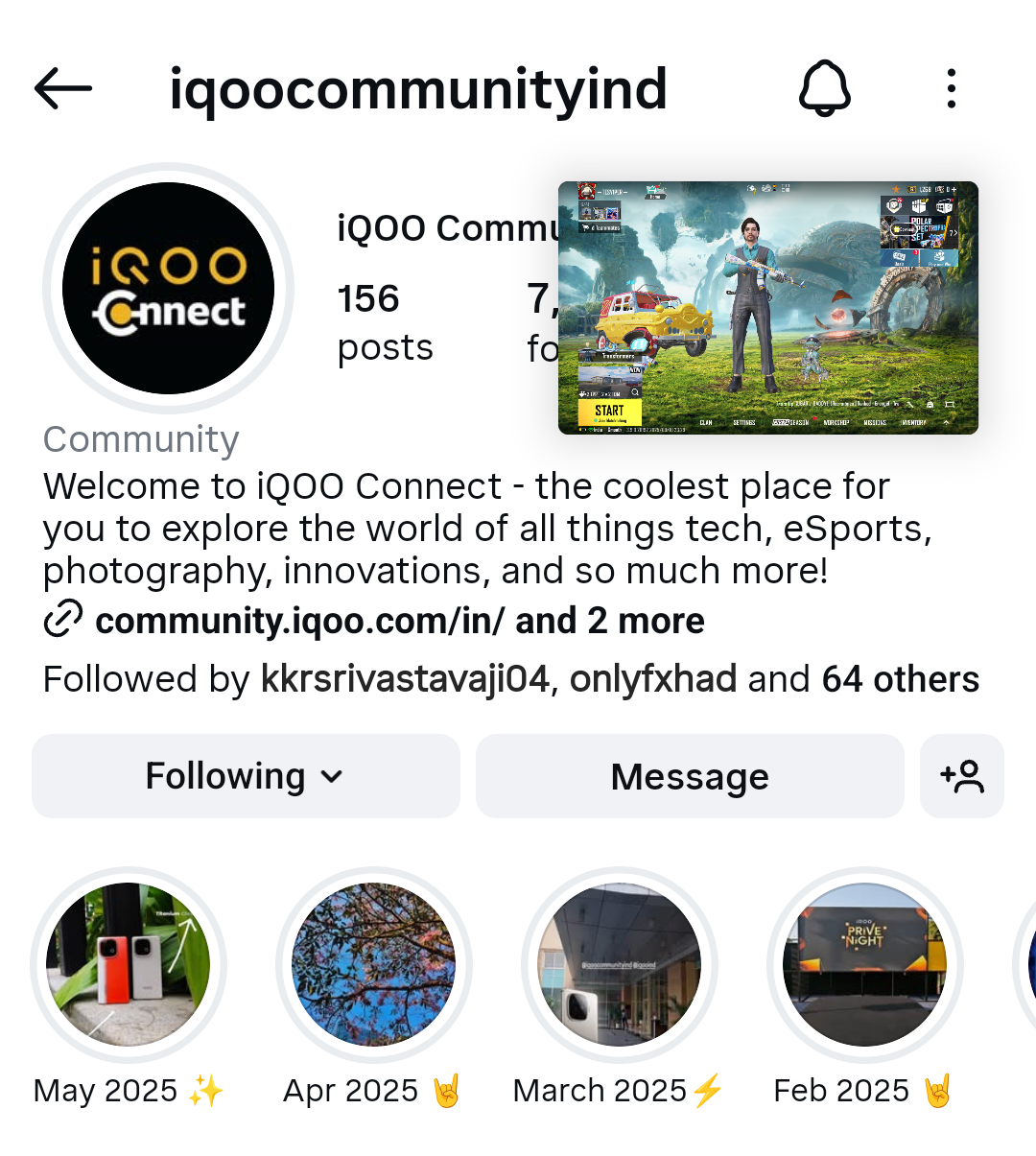1036x1156 pixels.
Task: Open the three-dot options menu
Action: (x=951, y=88)
